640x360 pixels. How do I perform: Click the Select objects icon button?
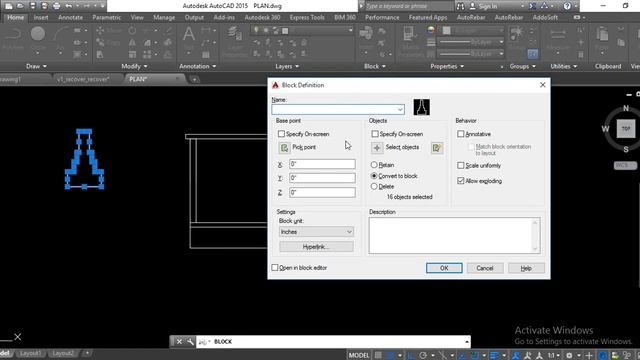(377, 148)
